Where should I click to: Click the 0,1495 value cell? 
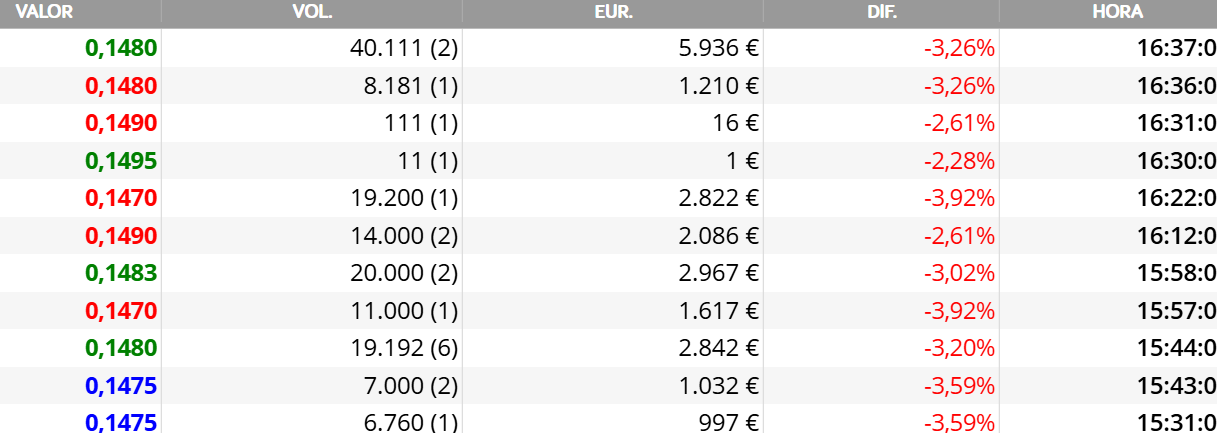122,161
